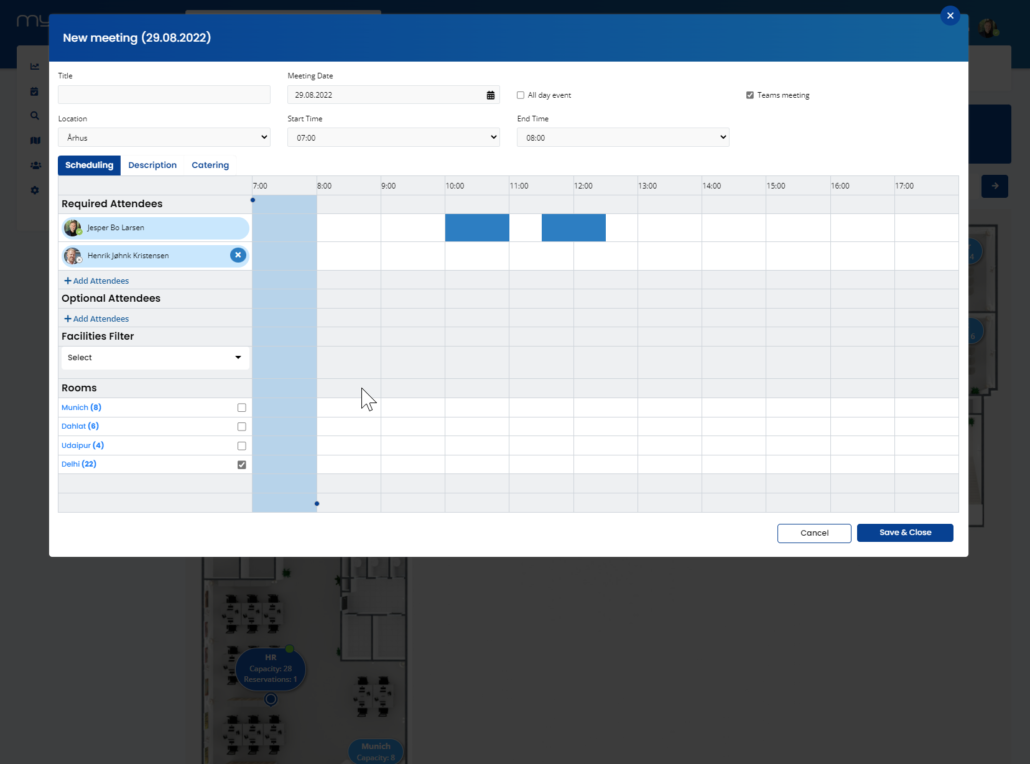Check the Udaipur room checkbox
This screenshot has height=764, width=1030.
click(x=242, y=445)
